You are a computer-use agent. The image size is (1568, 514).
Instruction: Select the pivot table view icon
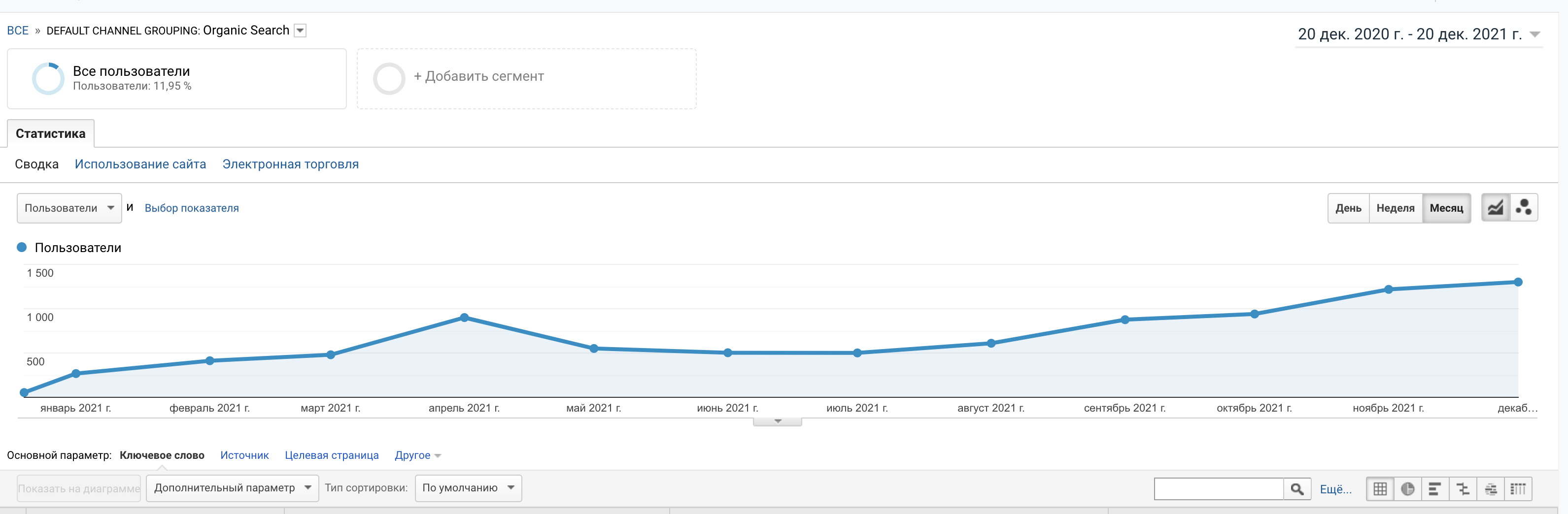(x=1518, y=488)
